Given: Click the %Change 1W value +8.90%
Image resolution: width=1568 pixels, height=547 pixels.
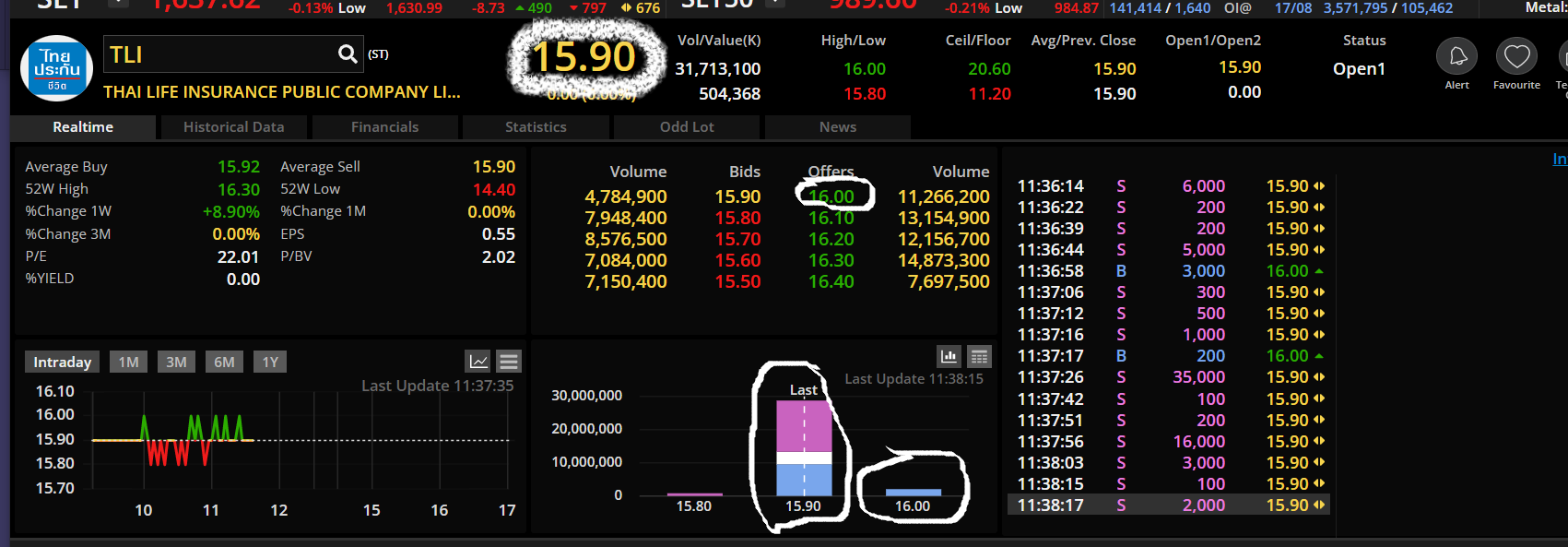Looking at the screenshot, I should click(231, 212).
